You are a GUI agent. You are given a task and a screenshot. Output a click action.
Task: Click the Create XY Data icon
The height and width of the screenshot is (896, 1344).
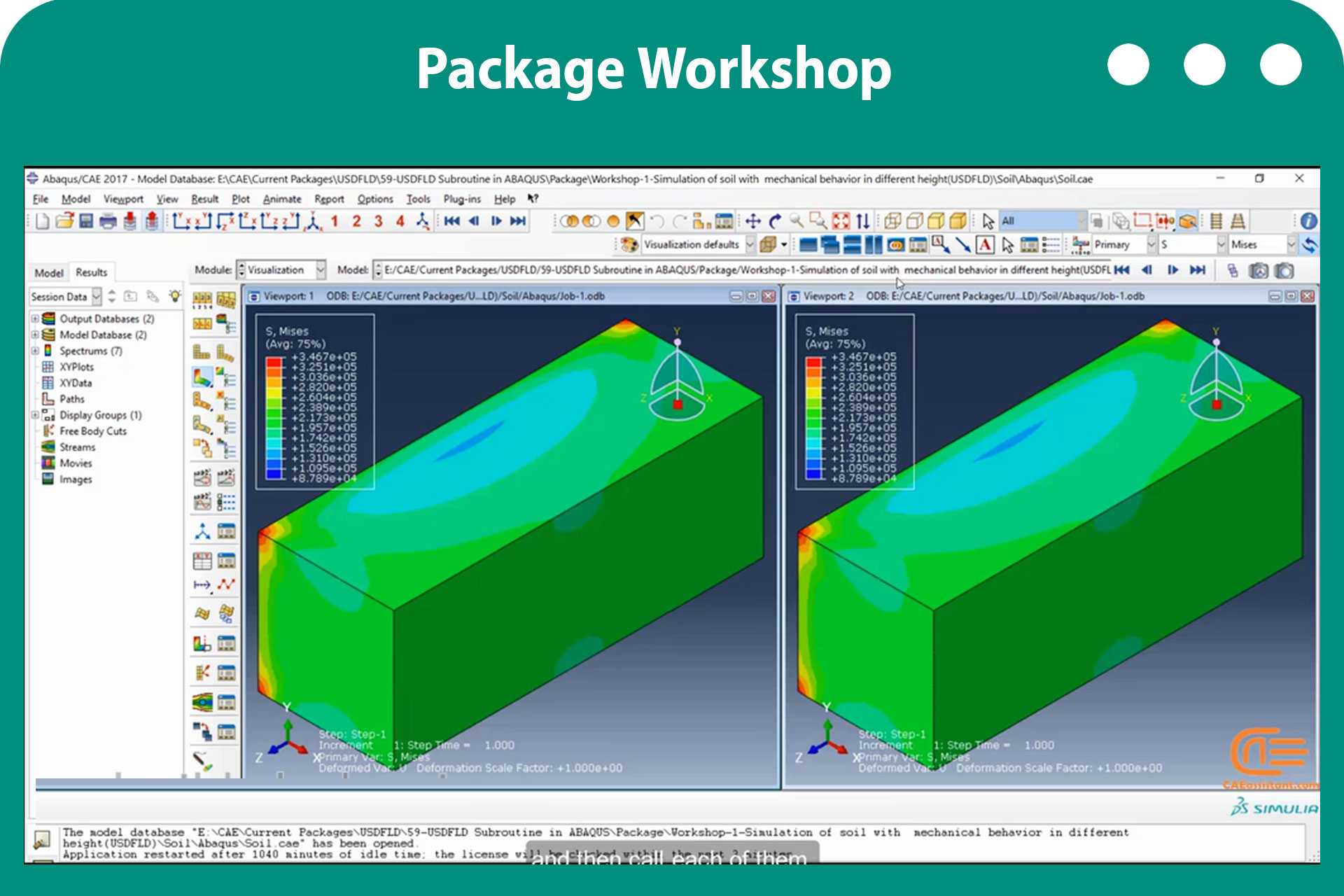click(x=202, y=560)
